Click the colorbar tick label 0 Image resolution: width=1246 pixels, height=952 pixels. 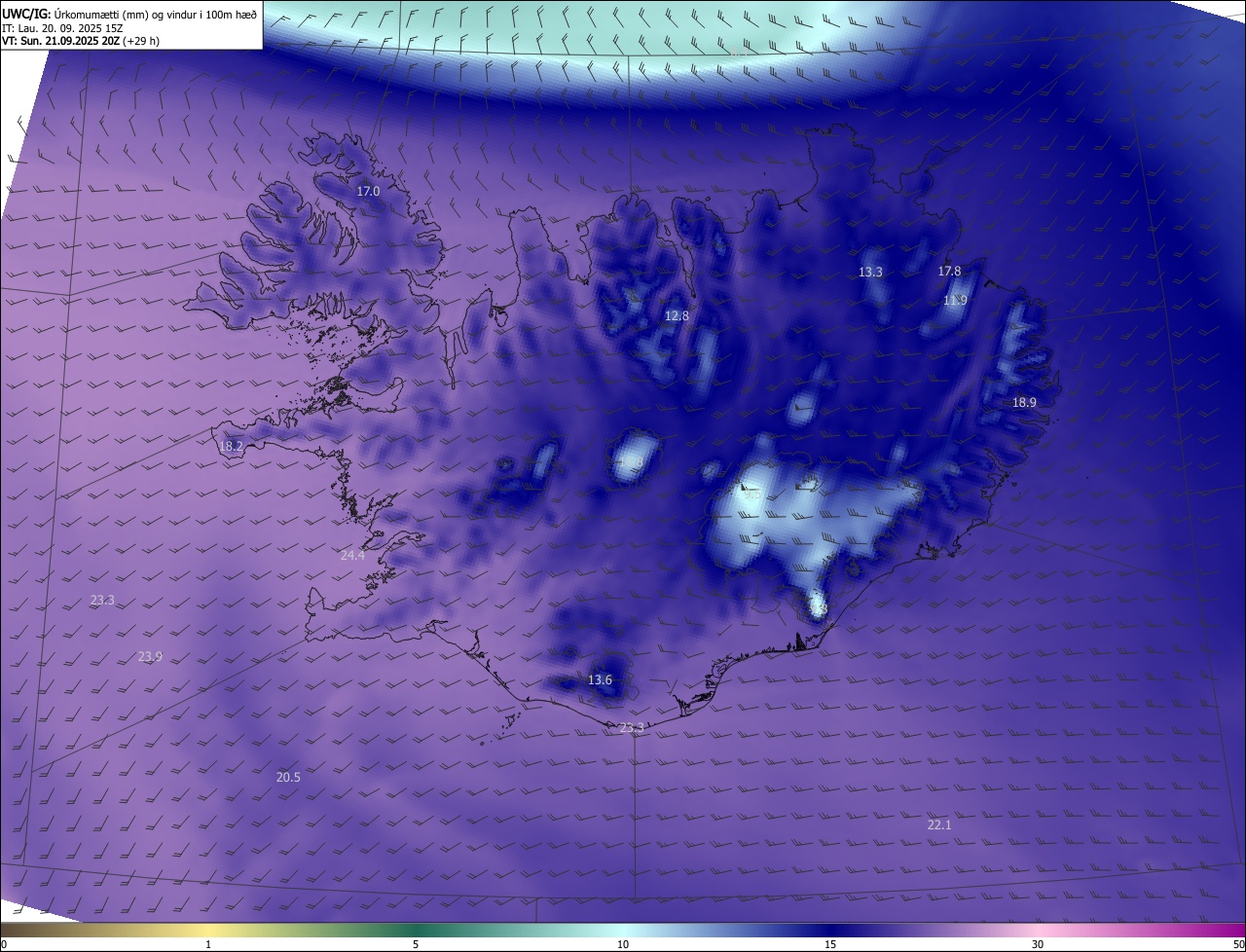4,944
